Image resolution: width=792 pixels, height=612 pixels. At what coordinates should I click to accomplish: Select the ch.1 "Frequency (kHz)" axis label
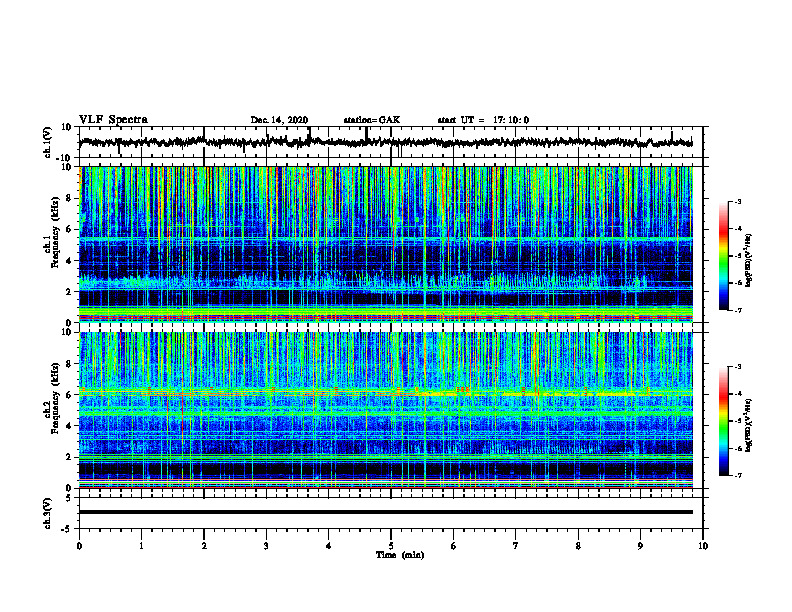pos(53,233)
